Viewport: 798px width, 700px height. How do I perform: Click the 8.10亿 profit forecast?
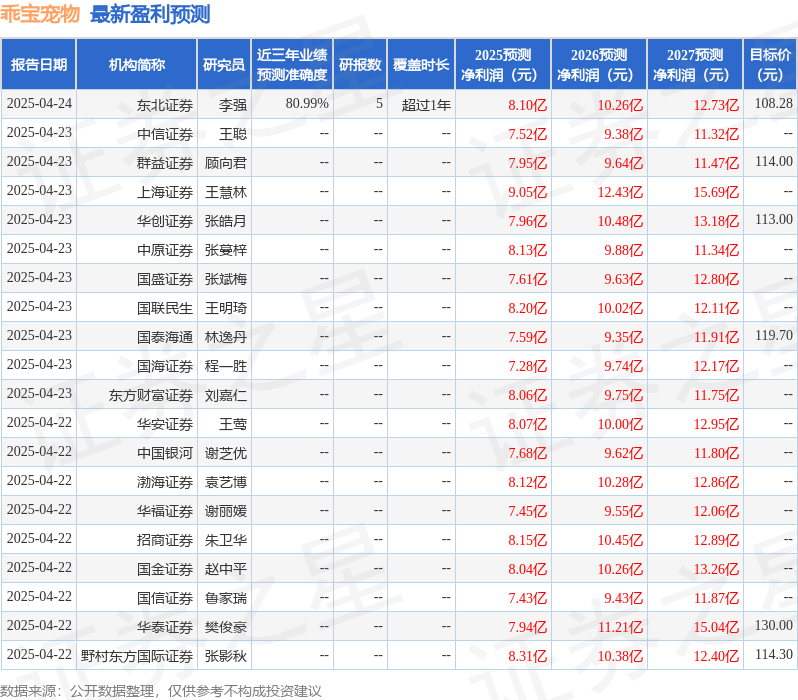point(527,105)
